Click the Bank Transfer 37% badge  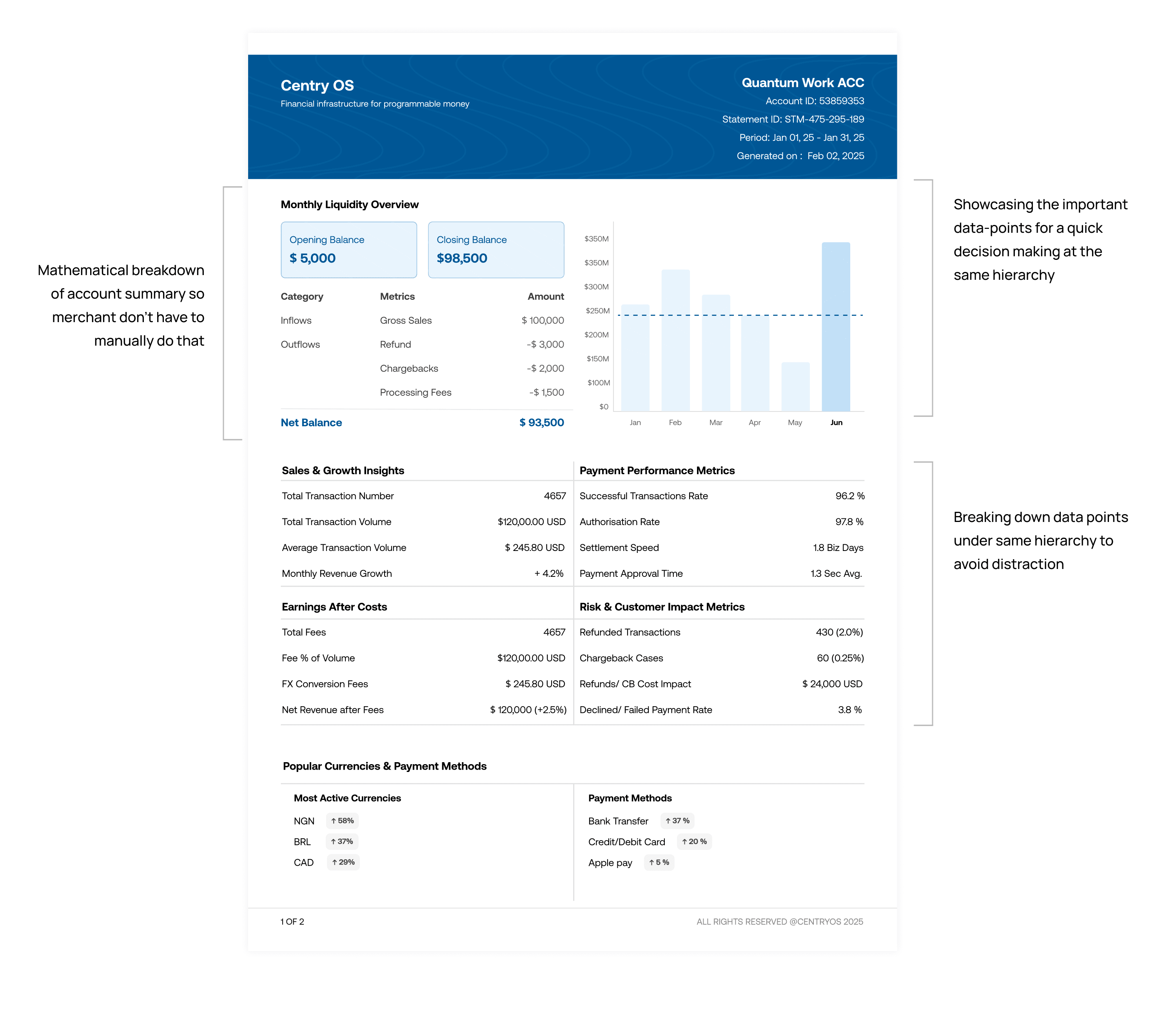pos(677,821)
